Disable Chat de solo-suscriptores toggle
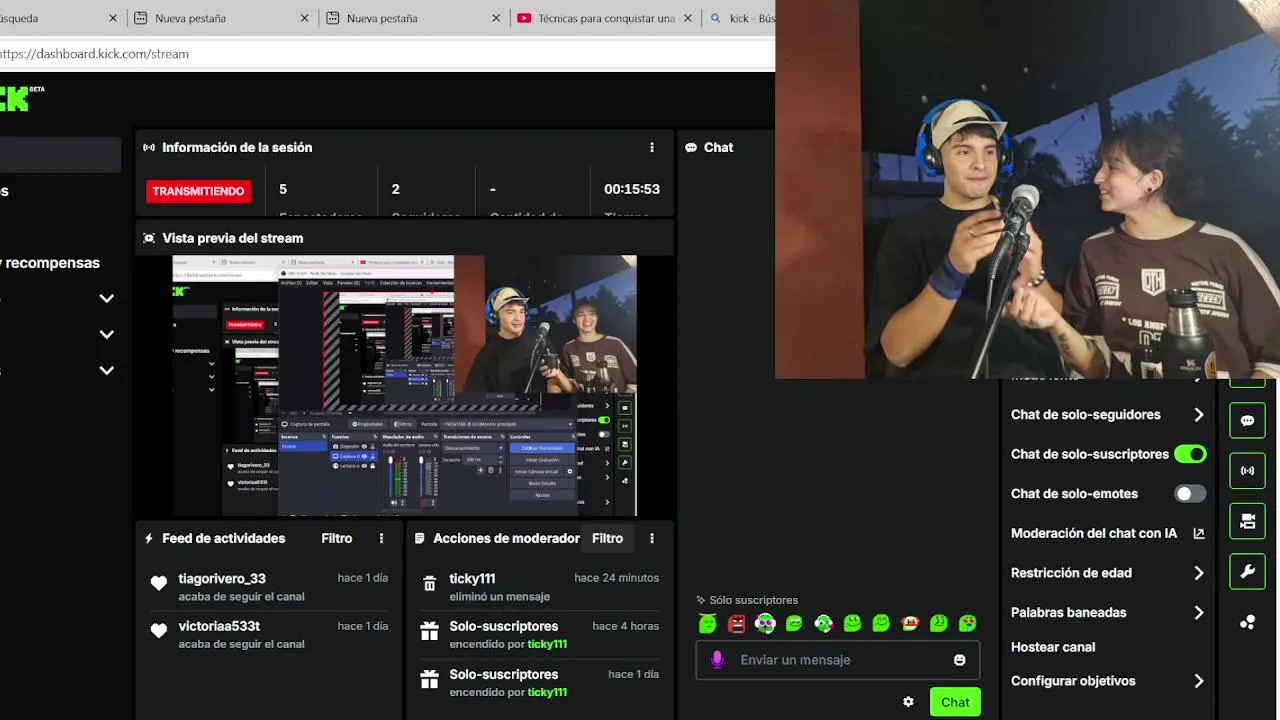1280x720 pixels. 1190,454
